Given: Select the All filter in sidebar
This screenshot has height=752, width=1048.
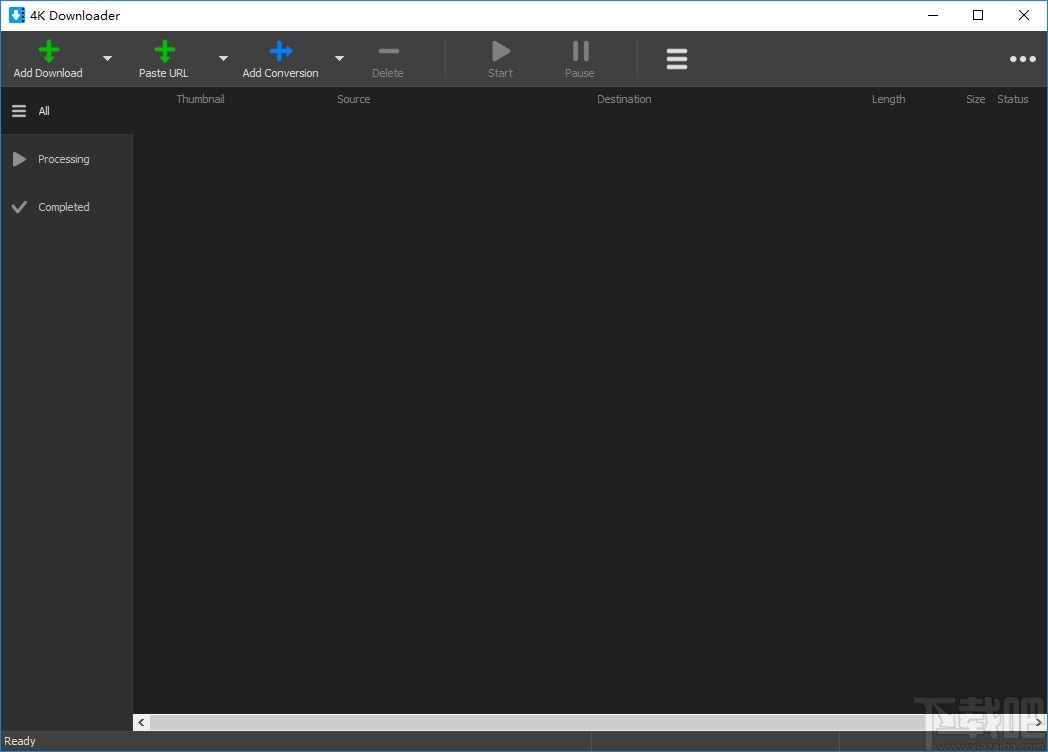Looking at the screenshot, I should pyautogui.click(x=42, y=110).
